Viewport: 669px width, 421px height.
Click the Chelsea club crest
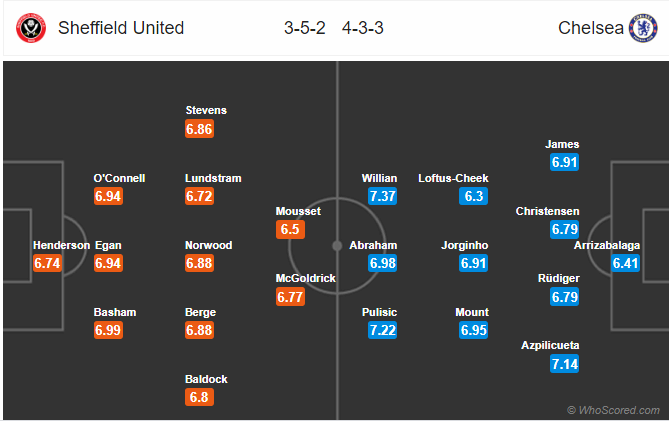[x=643, y=28]
